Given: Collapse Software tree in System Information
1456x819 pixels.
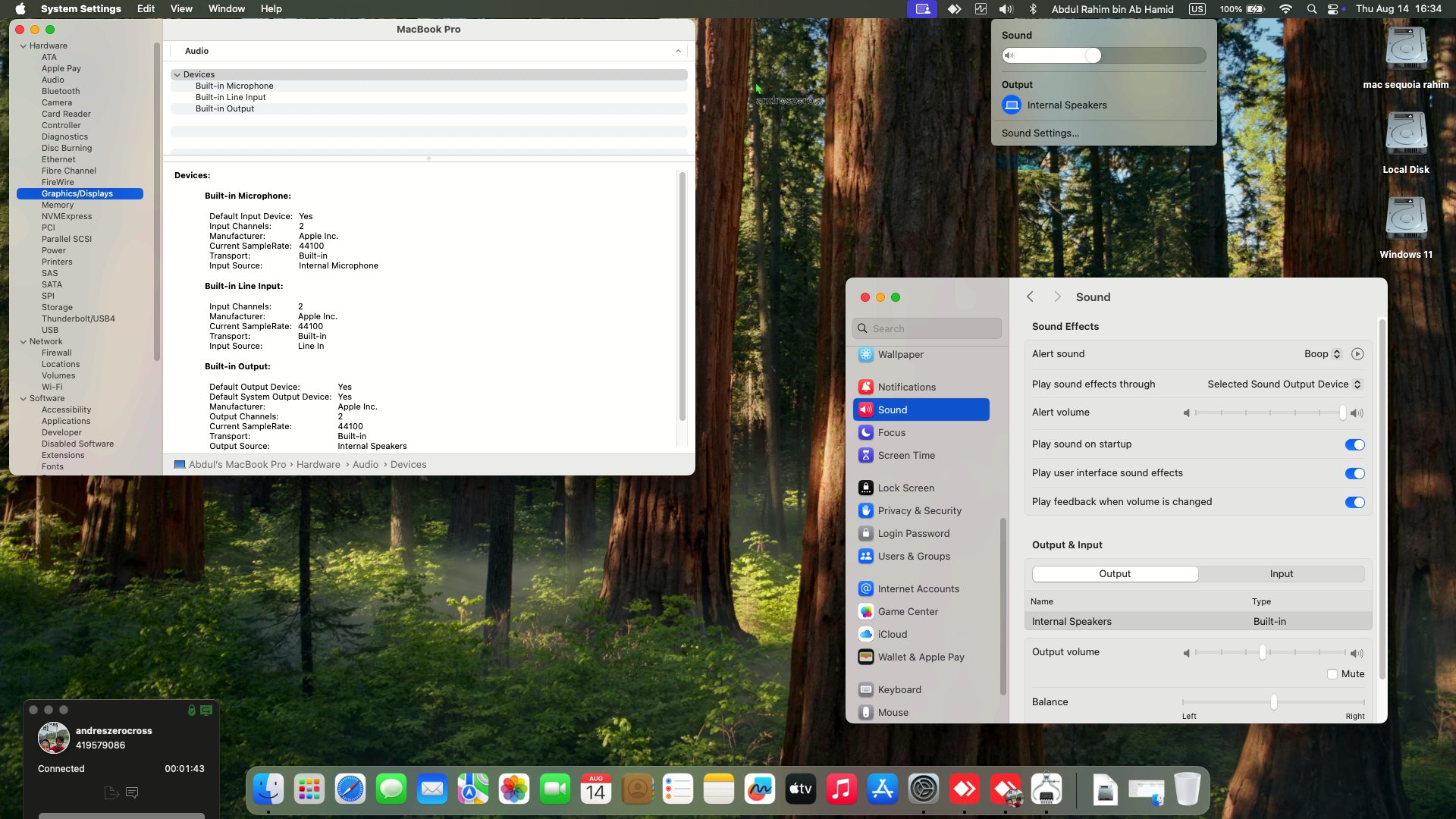Looking at the screenshot, I should click(x=23, y=398).
